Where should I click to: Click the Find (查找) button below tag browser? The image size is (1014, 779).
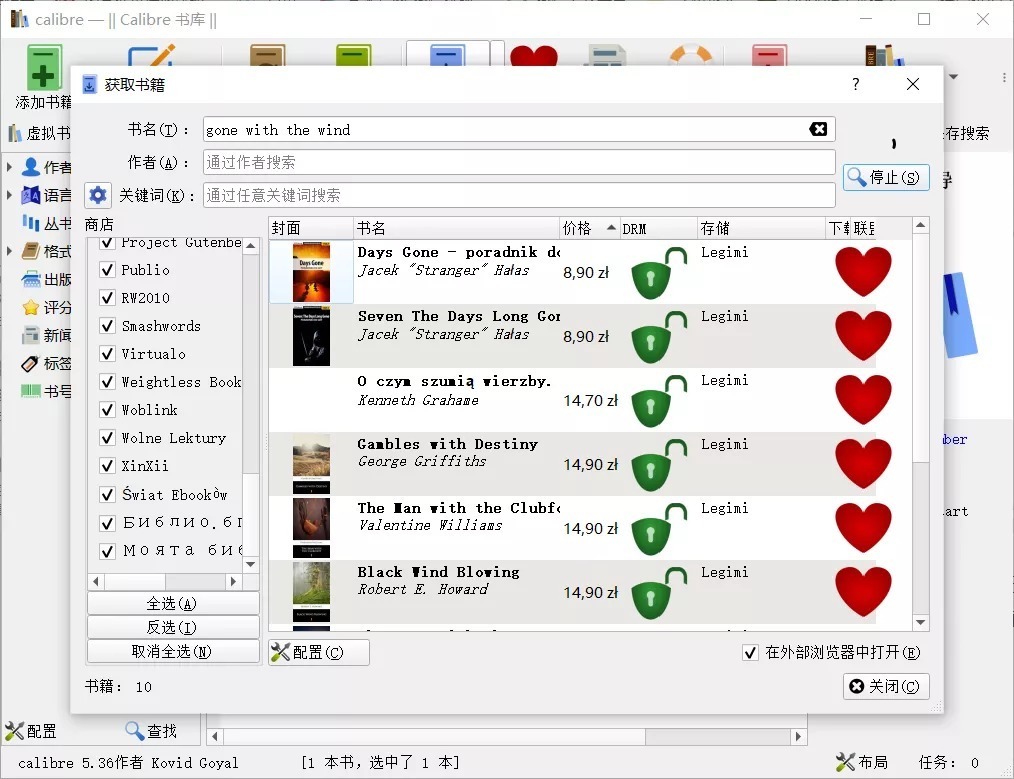(151, 731)
